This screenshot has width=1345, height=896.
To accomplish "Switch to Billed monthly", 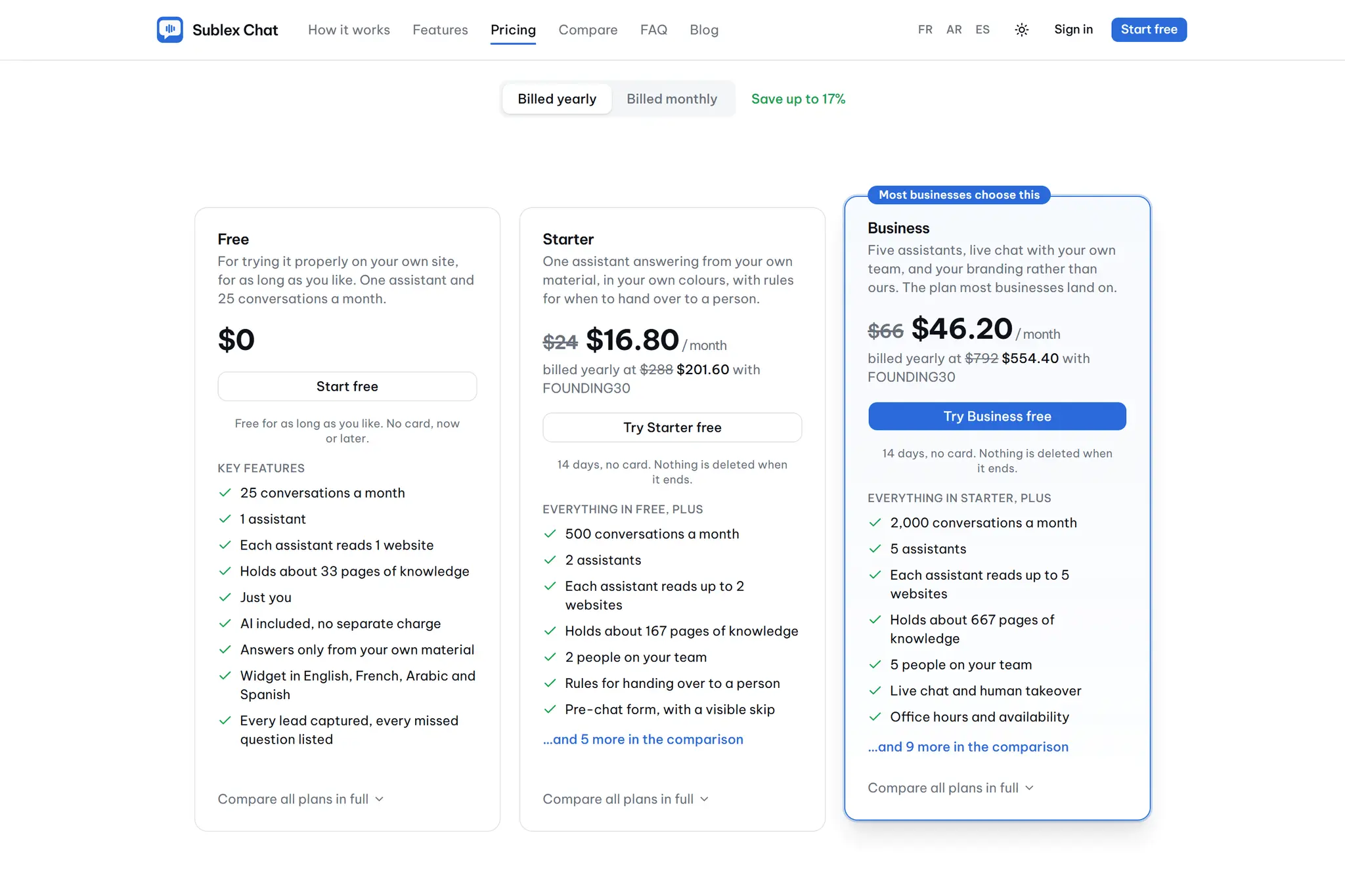I will 671,99.
